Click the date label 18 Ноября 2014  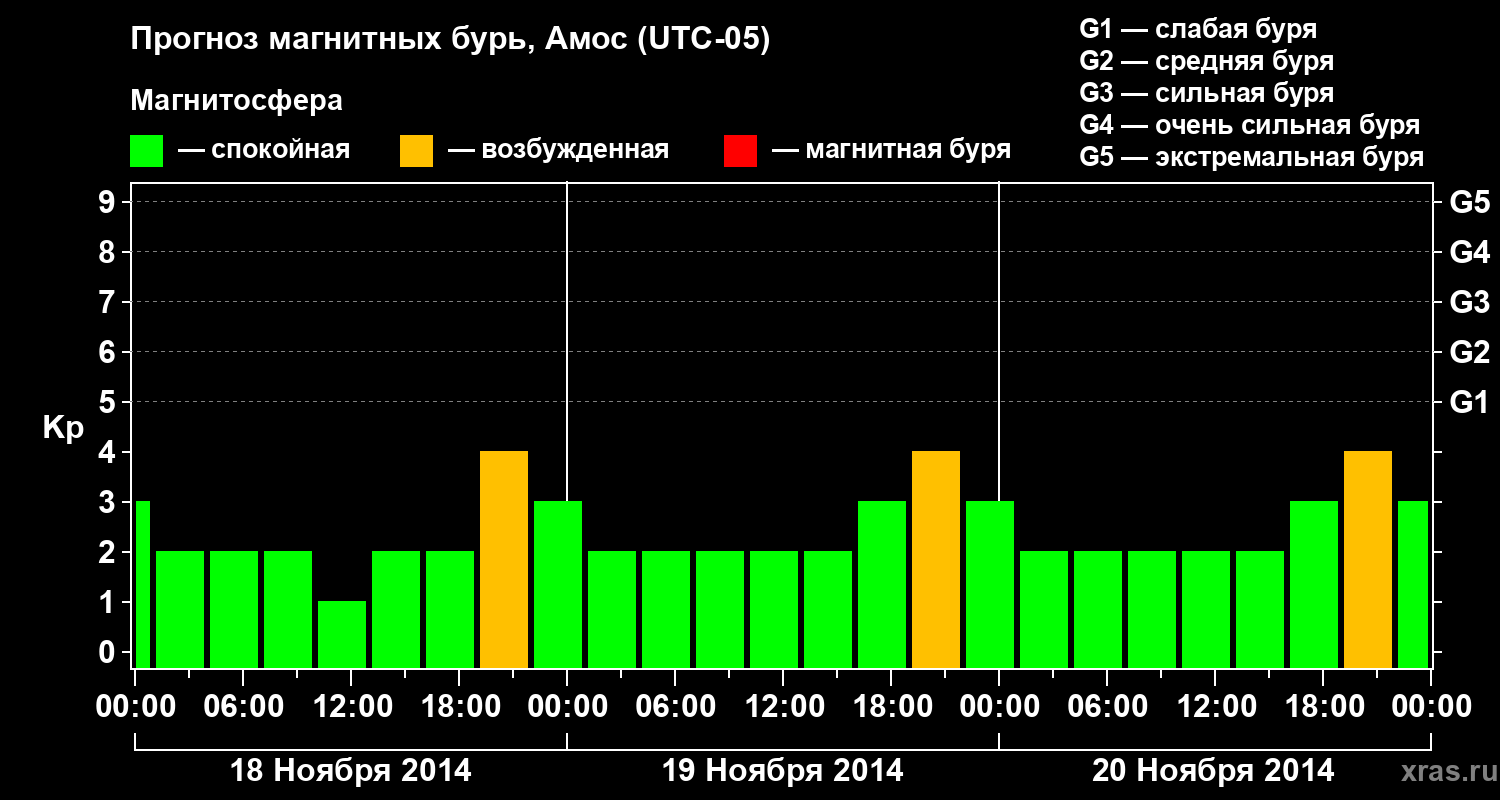[351, 771]
